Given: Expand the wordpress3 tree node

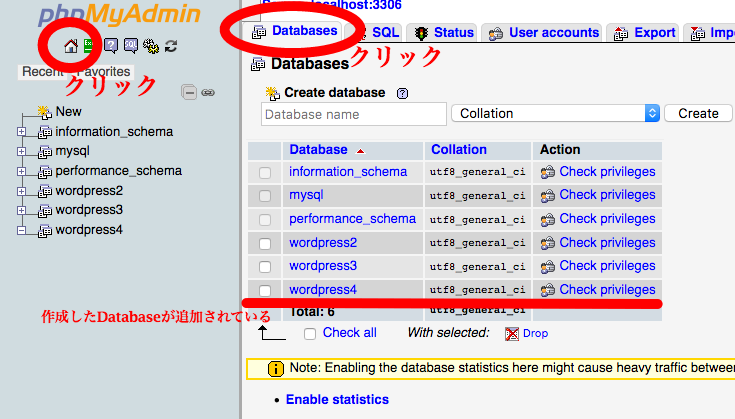Looking at the screenshot, I should (x=21, y=210).
